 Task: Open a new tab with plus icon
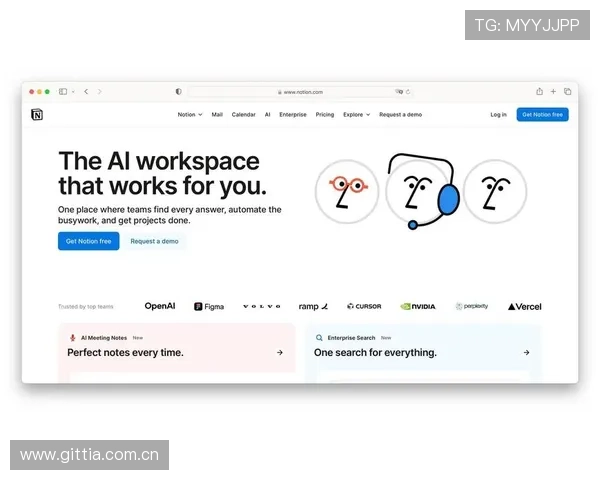(x=553, y=91)
